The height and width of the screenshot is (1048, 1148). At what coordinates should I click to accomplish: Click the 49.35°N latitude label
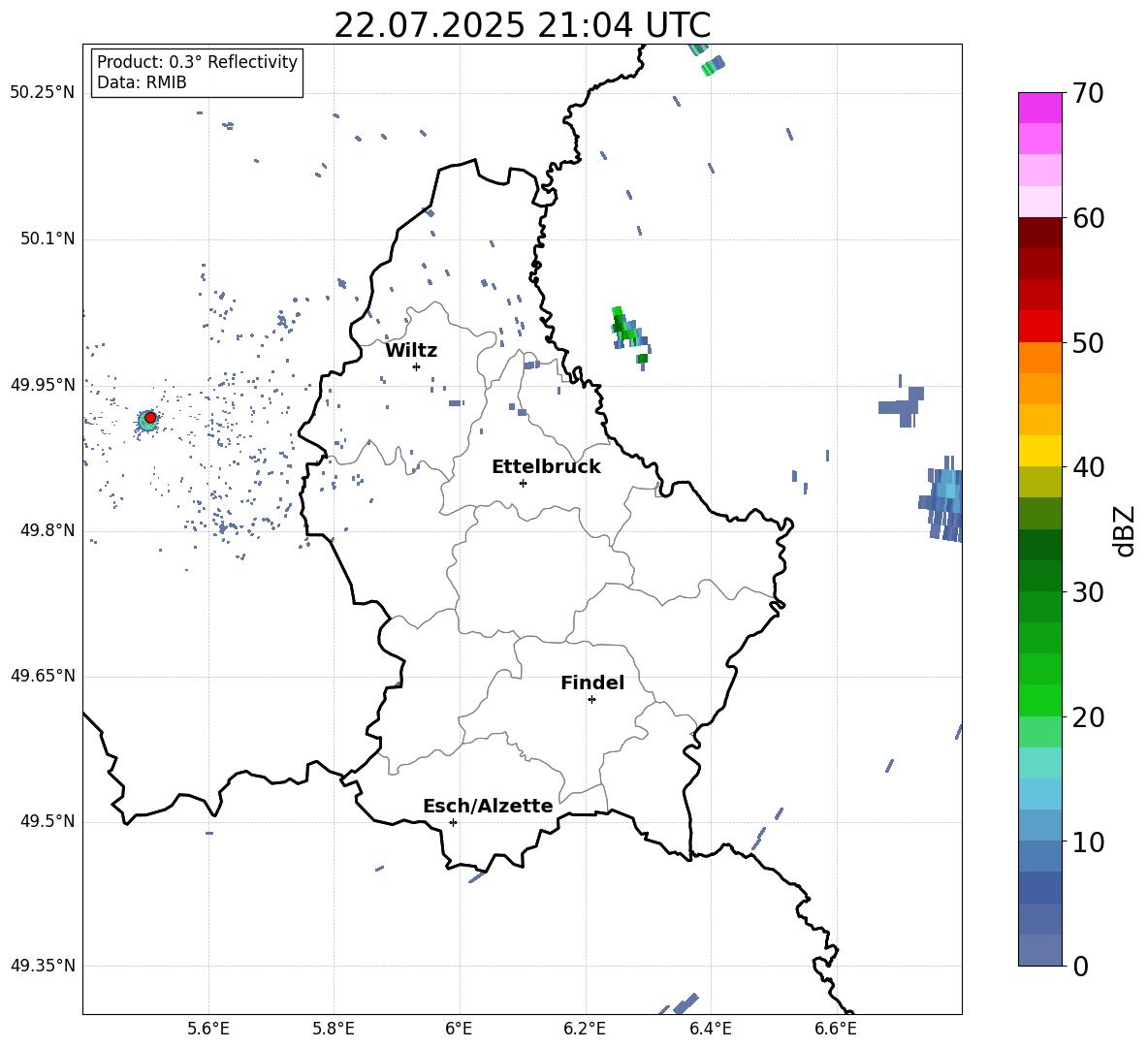43,966
